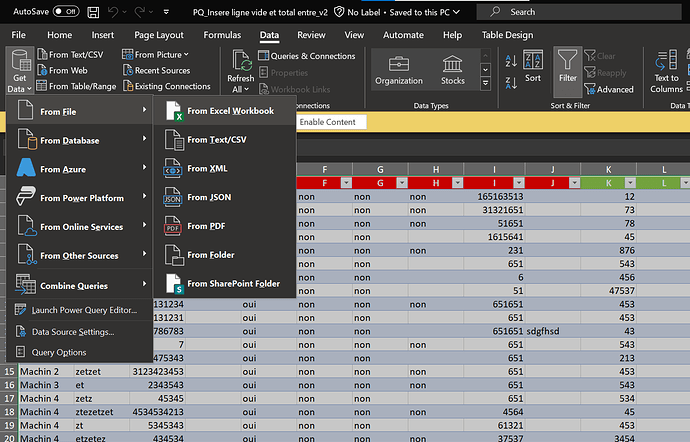Viewport: 690px width, 442px height.
Task: Switch to the Automate tab
Action: coord(403,35)
